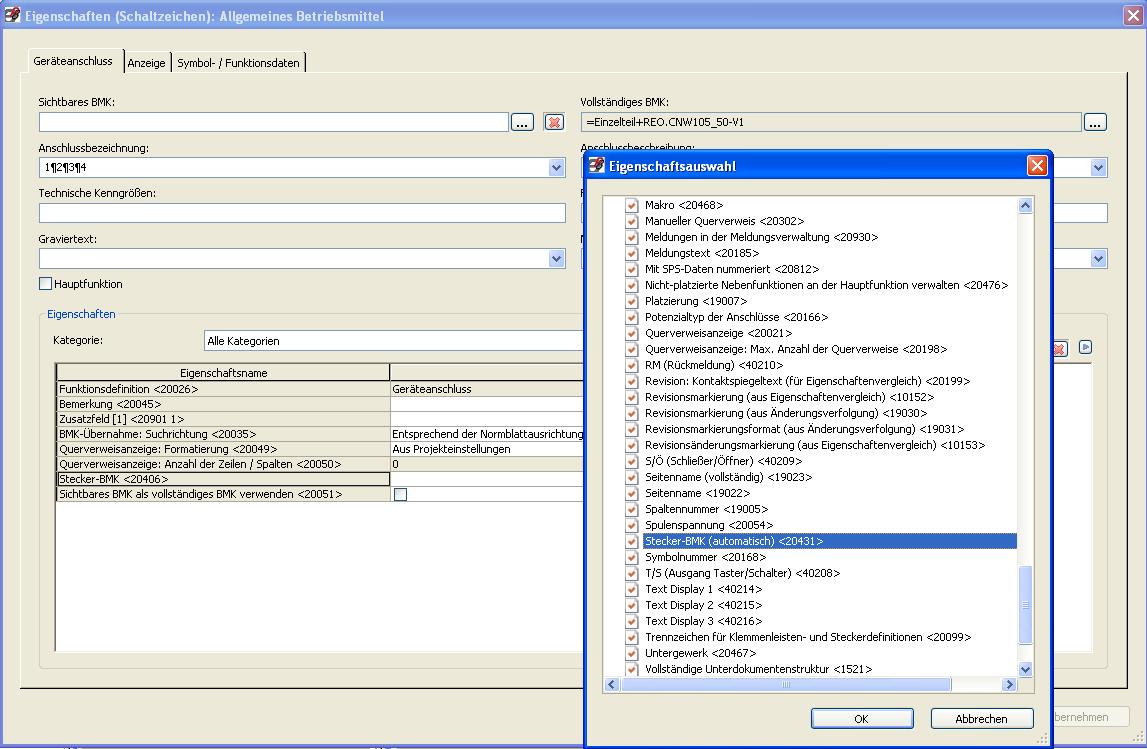
Task: Click the arrow icon at Eigenschaften toolbar right
Action: pyautogui.click(x=1086, y=347)
